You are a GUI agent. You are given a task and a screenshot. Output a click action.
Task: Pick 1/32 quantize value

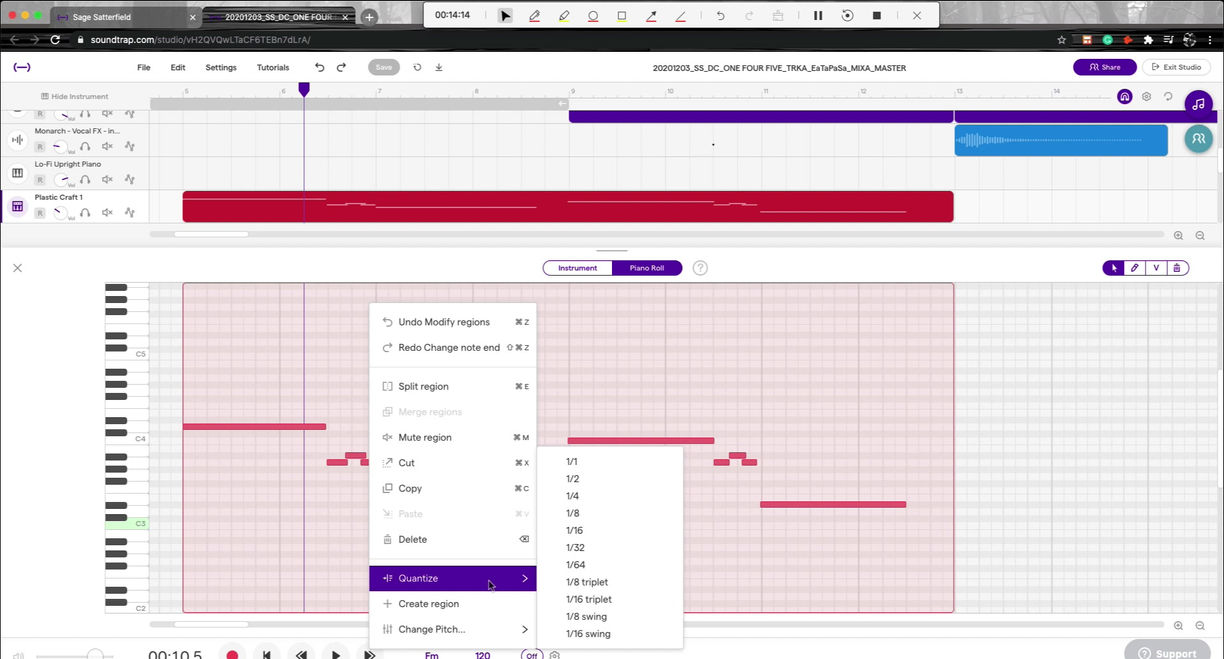[575, 548]
